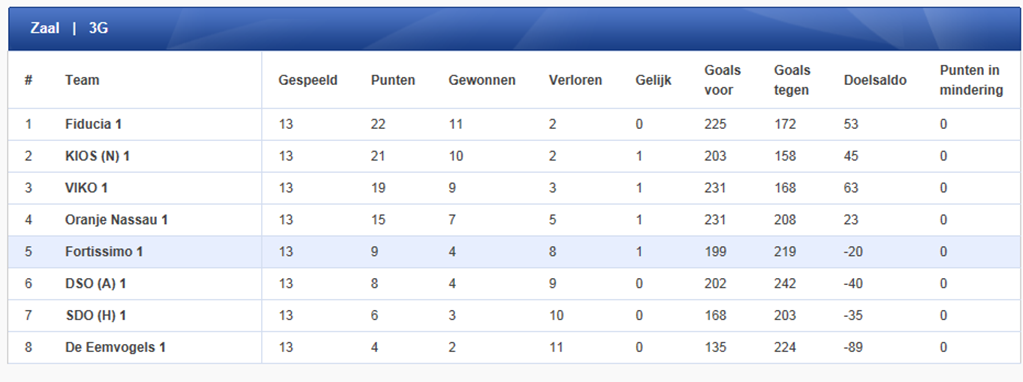Click the Gelijk column header
1023x382 pixels.
click(x=653, y=80)
